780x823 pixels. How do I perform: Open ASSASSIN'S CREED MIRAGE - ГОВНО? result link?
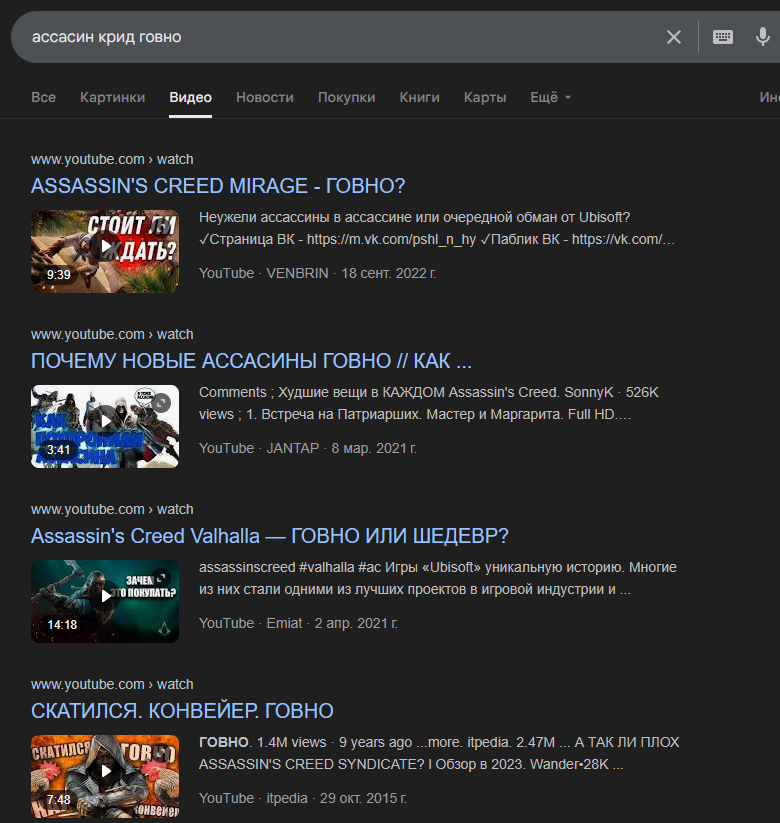click(218, 186)
